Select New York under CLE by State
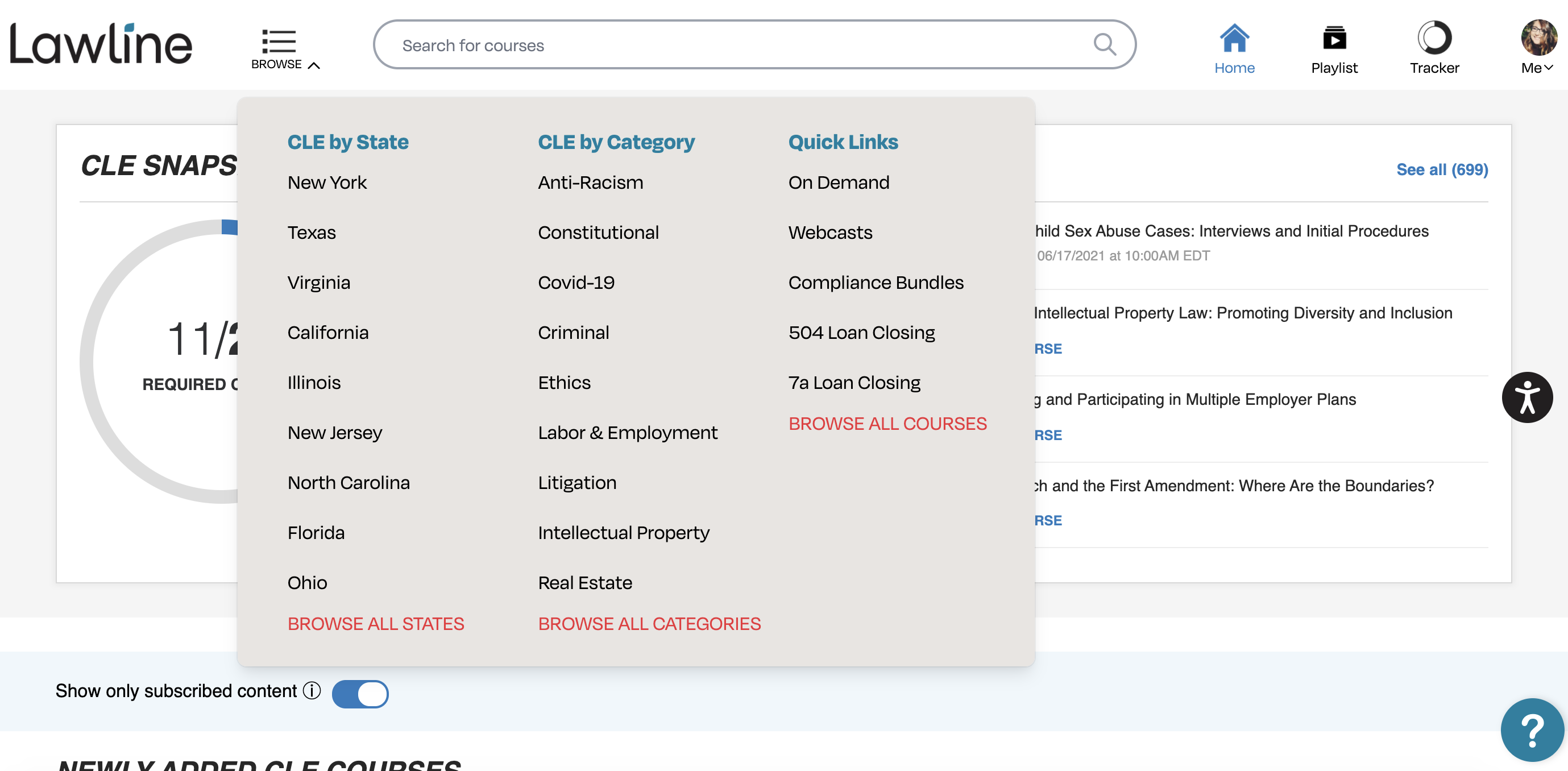This screenshot has height=771, width=1568. [327, 183]
